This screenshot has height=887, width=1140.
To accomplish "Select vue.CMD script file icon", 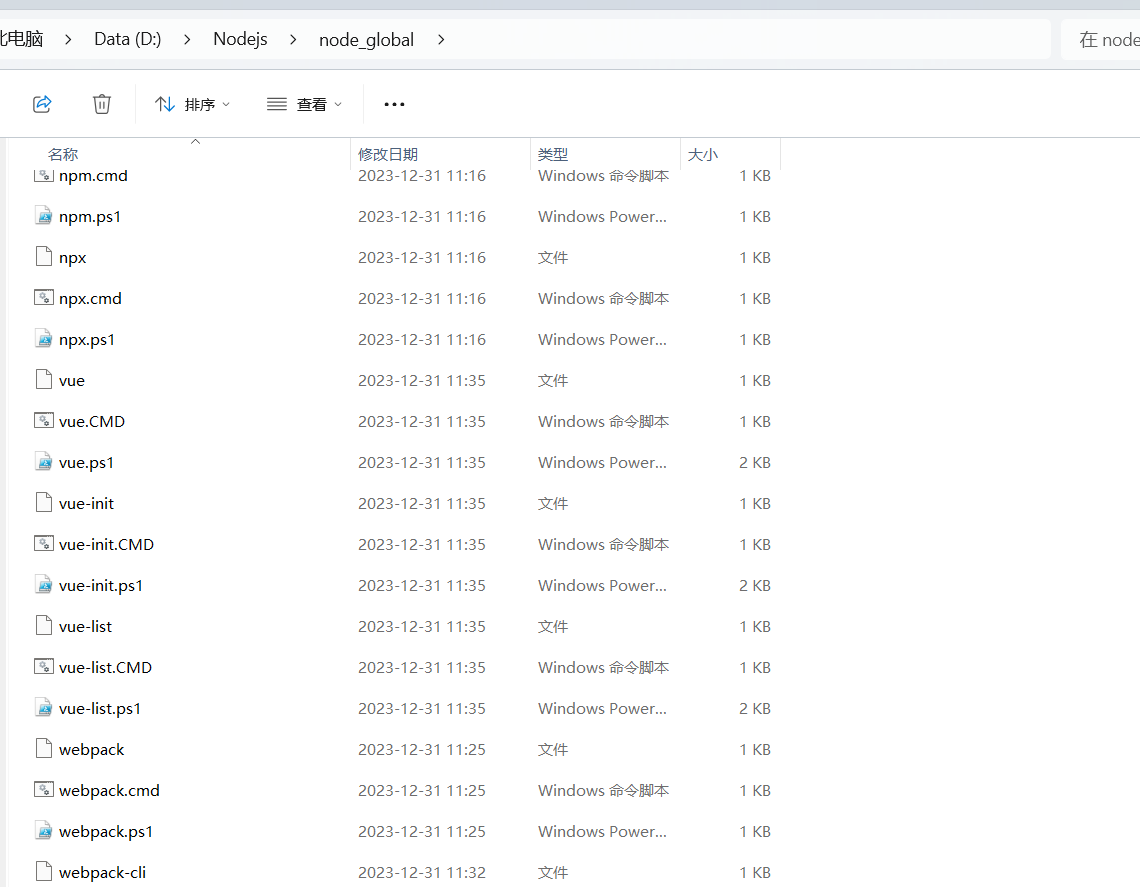I will (44, 420).
